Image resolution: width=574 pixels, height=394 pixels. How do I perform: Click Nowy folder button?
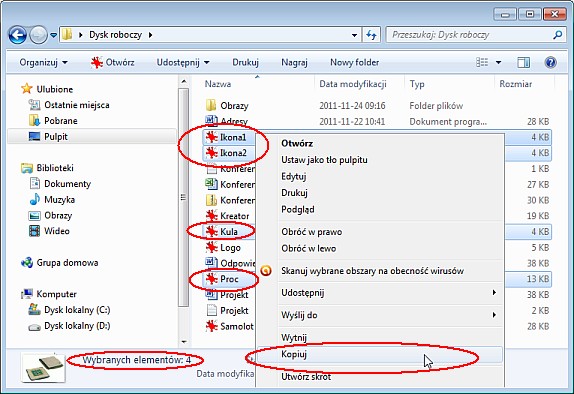coord(354,62)
